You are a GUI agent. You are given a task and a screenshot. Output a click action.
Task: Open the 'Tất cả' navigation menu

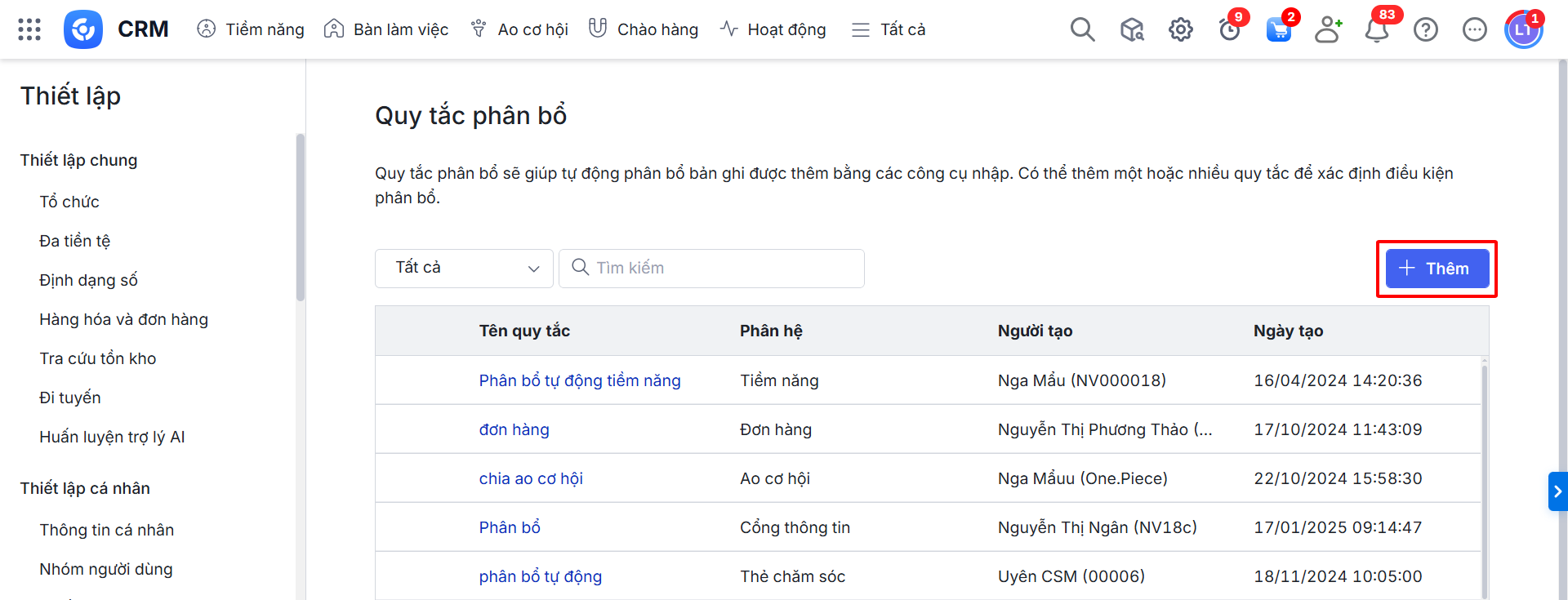click(x=889, y=30)
